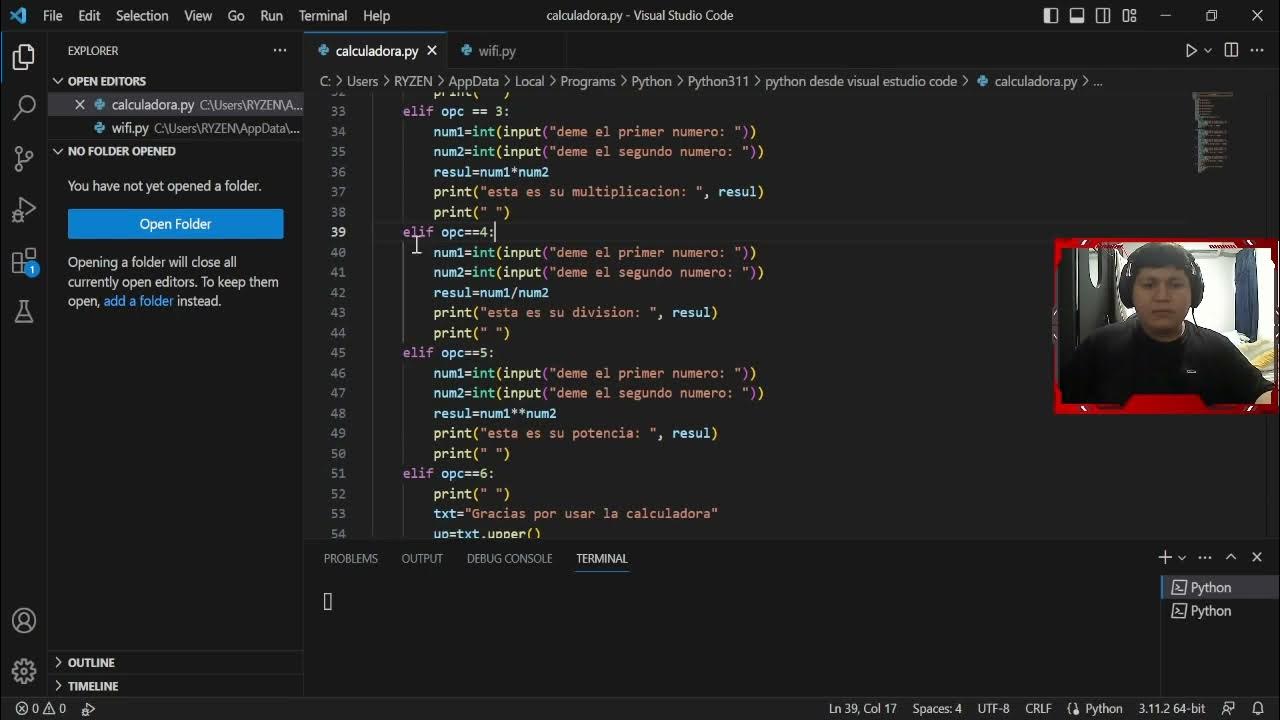Open the run options dropdown arrow
This screenshot has height=720, width=1280.
coord(1208,50)
